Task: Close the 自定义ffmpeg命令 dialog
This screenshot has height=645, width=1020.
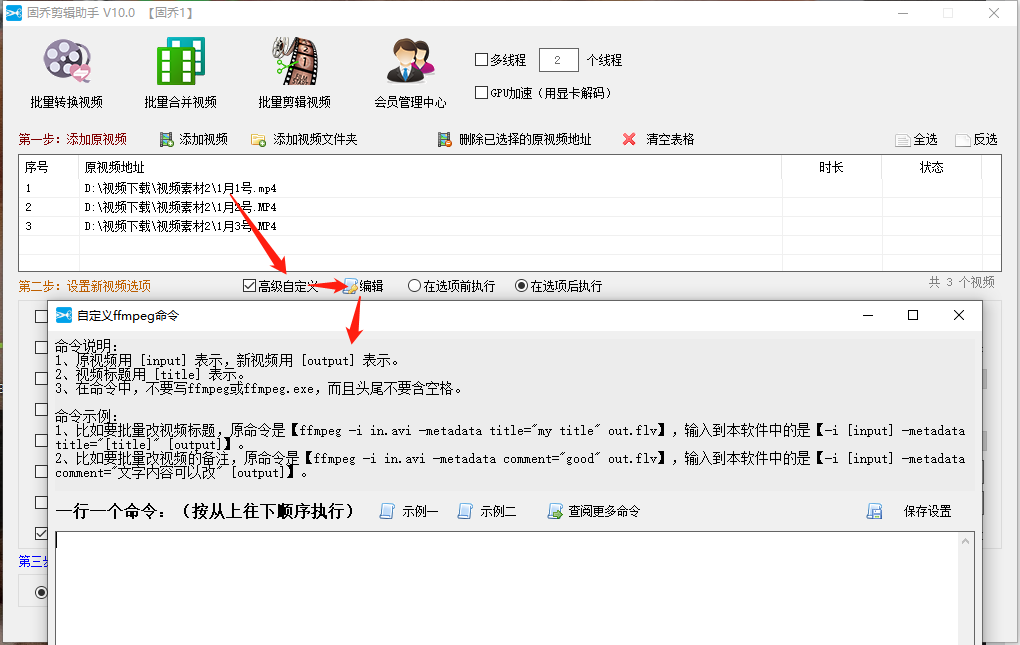Action: coord(958,315)
